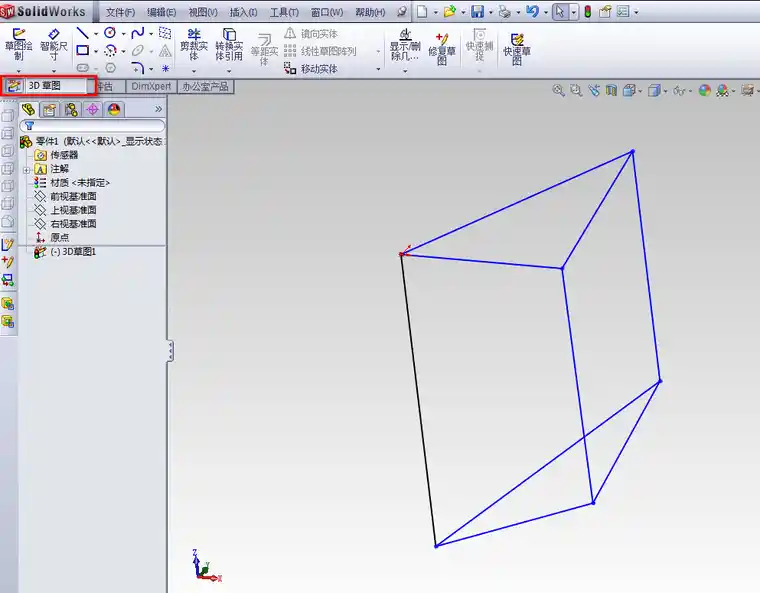Open the 视图(V) menu
Image resolution: width=760 pixels, height=593 pixels.
click(203, 12)
